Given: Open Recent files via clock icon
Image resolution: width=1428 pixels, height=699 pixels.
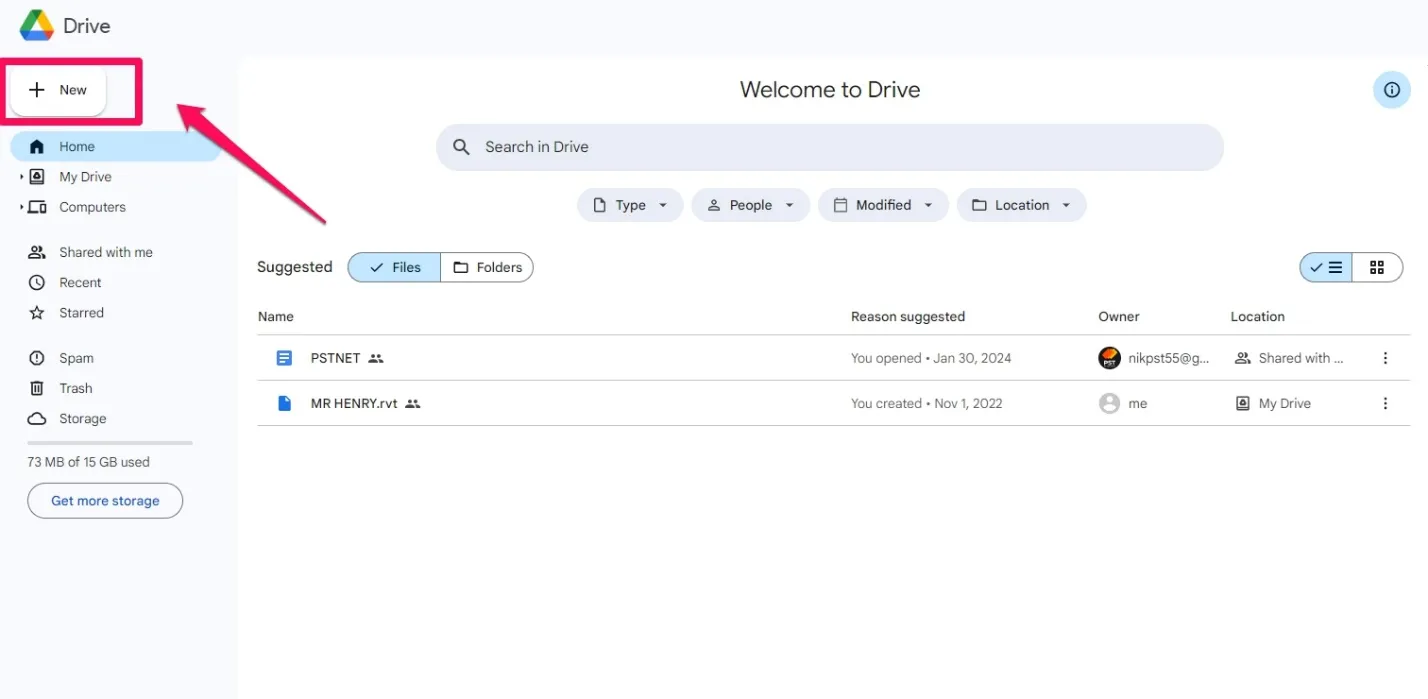Looking at the screenshot, I should coord(37,282).
